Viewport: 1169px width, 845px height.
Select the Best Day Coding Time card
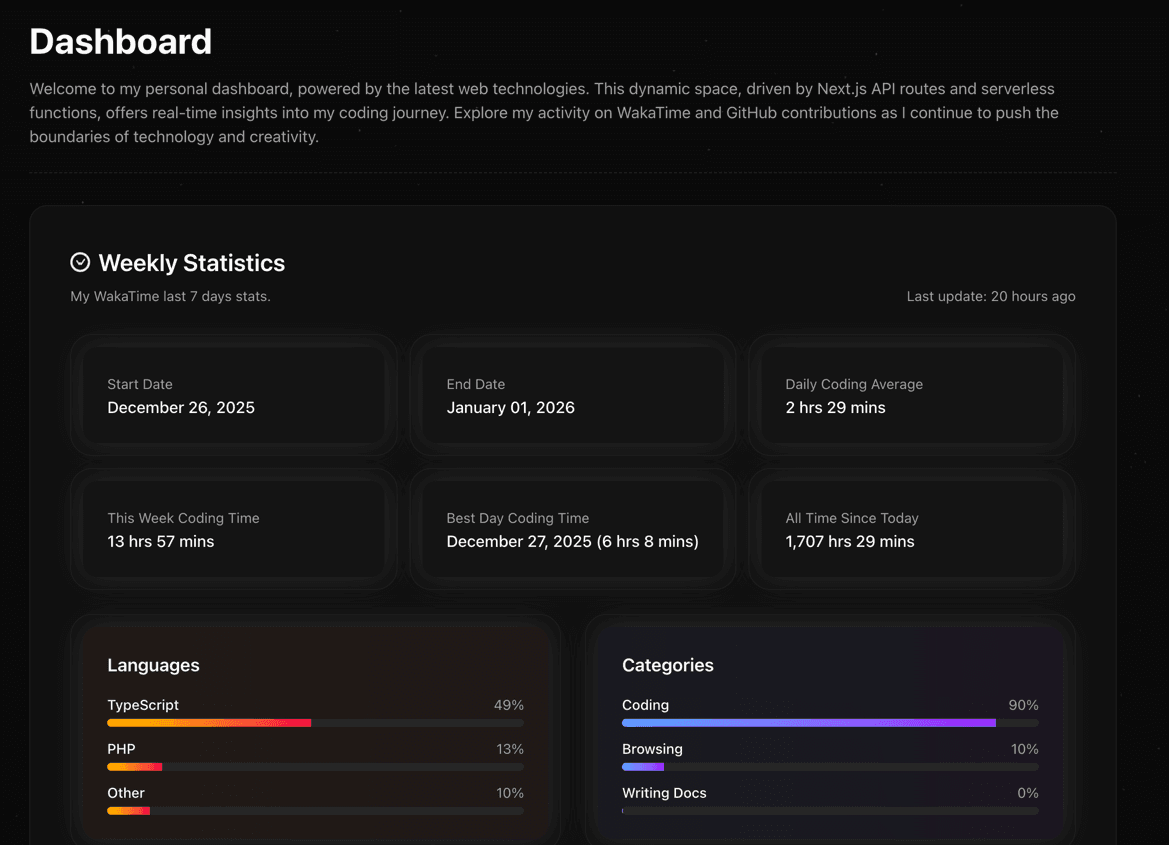click(x=572, y=529)
